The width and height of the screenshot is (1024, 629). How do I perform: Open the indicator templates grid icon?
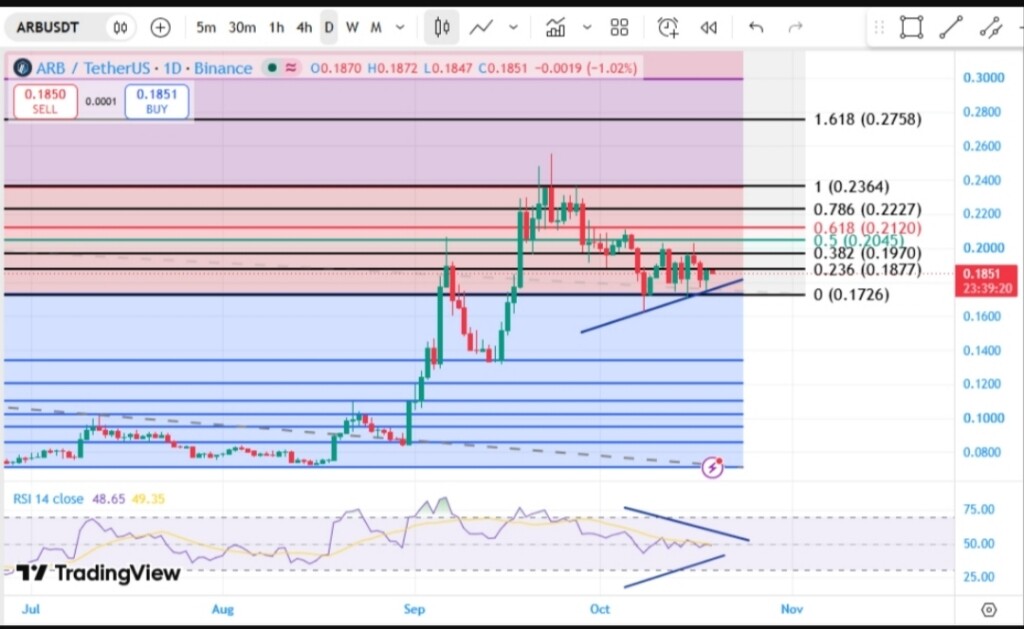click(619, 27)
